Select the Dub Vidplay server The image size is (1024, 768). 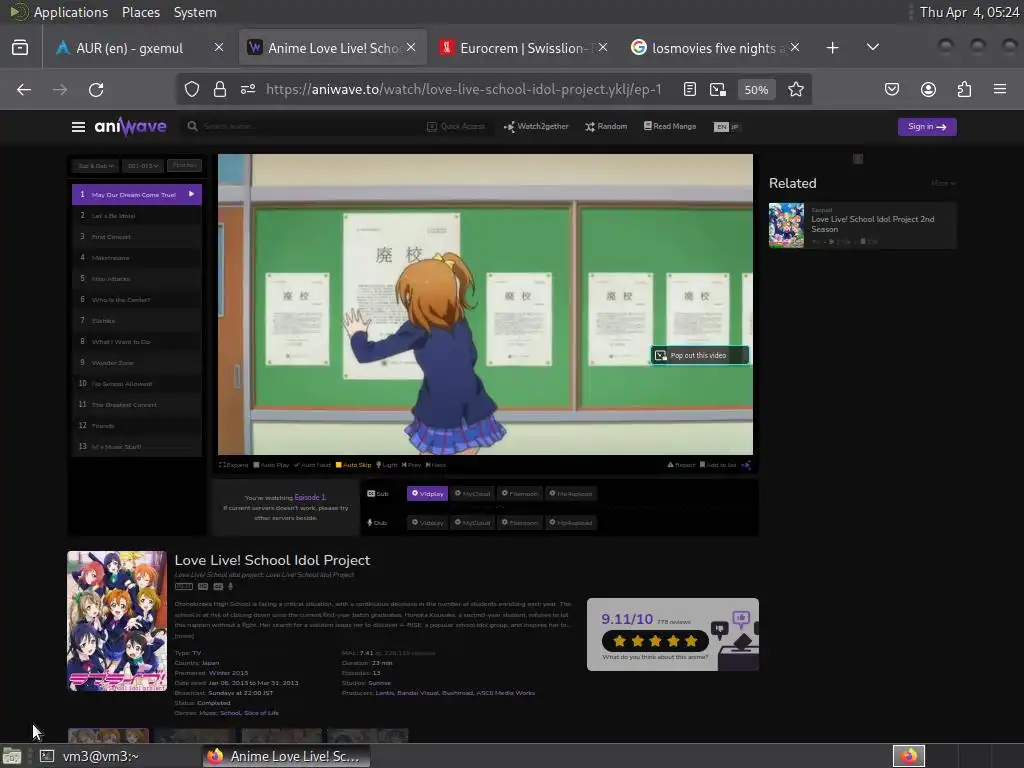click(x=427, y=522)
